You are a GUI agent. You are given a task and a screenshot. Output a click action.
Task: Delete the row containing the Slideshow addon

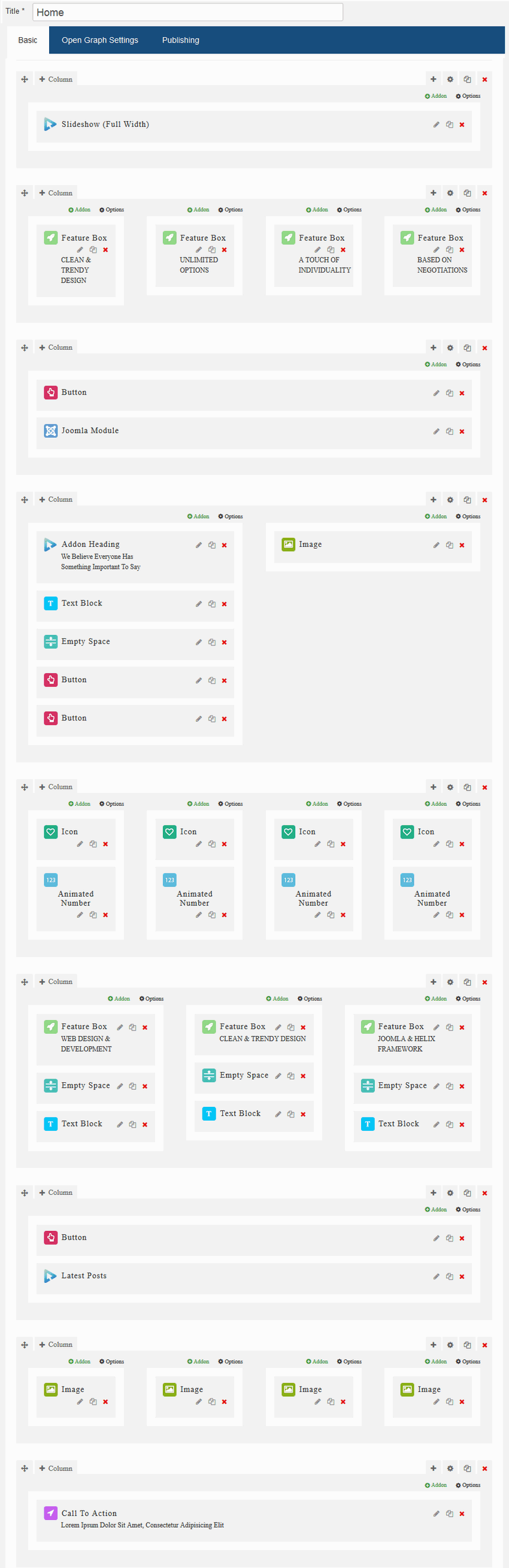point(484,79)
